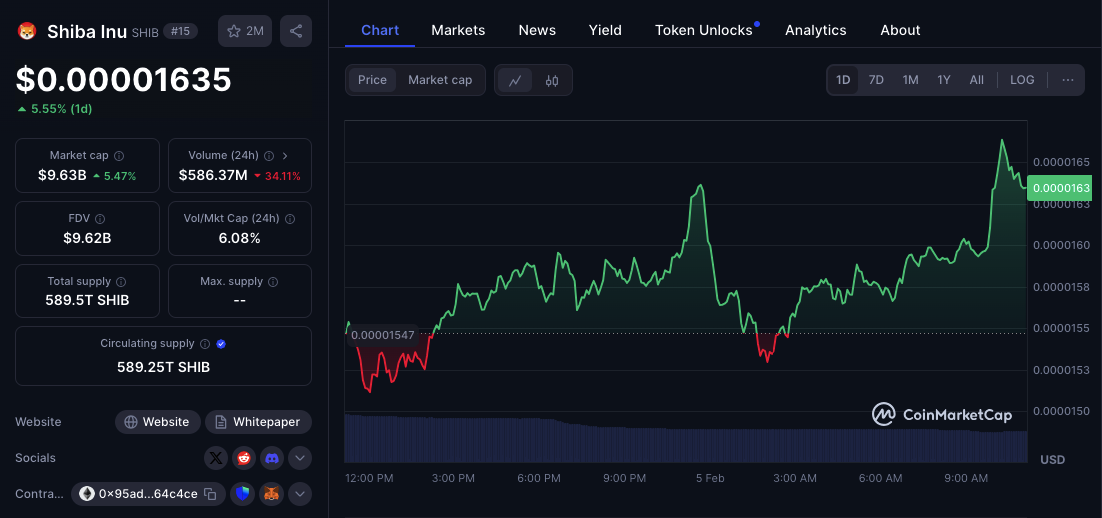Viewport: 1102px width, 518px height.
Task: Click the 589.25T SHIB circulating supply
Action: point(163,367)
